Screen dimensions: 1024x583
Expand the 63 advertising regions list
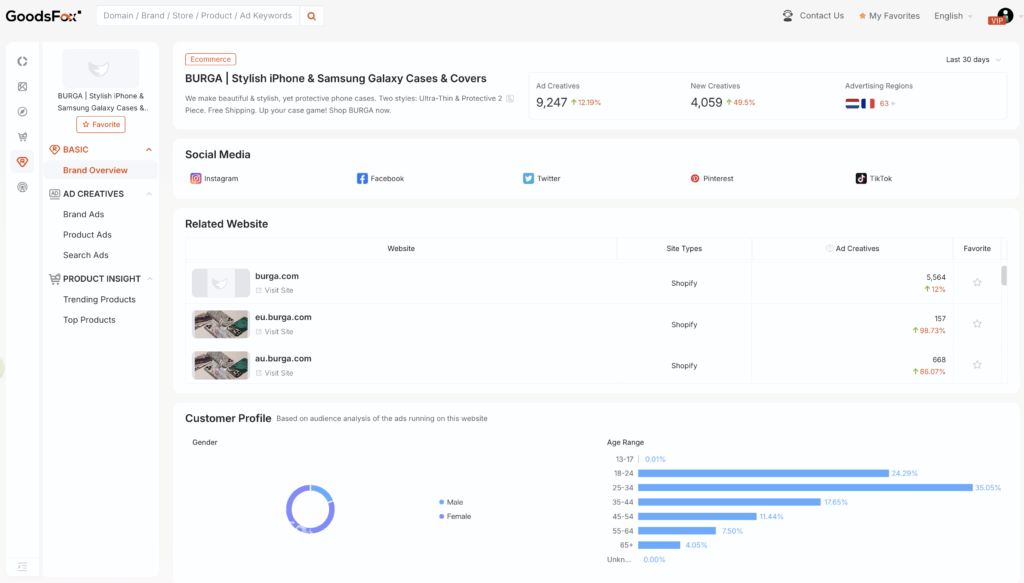(888, 103)
